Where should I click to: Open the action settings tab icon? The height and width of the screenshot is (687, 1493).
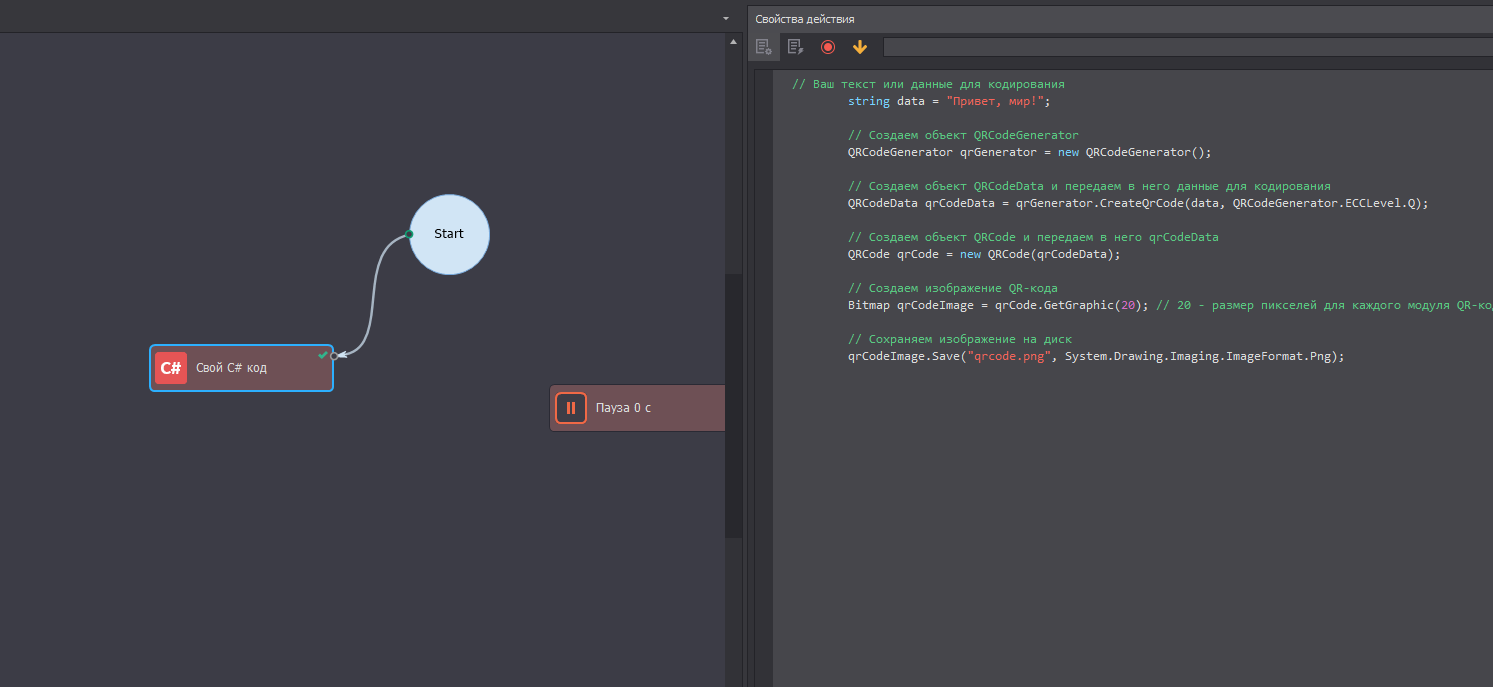[763, 47]
